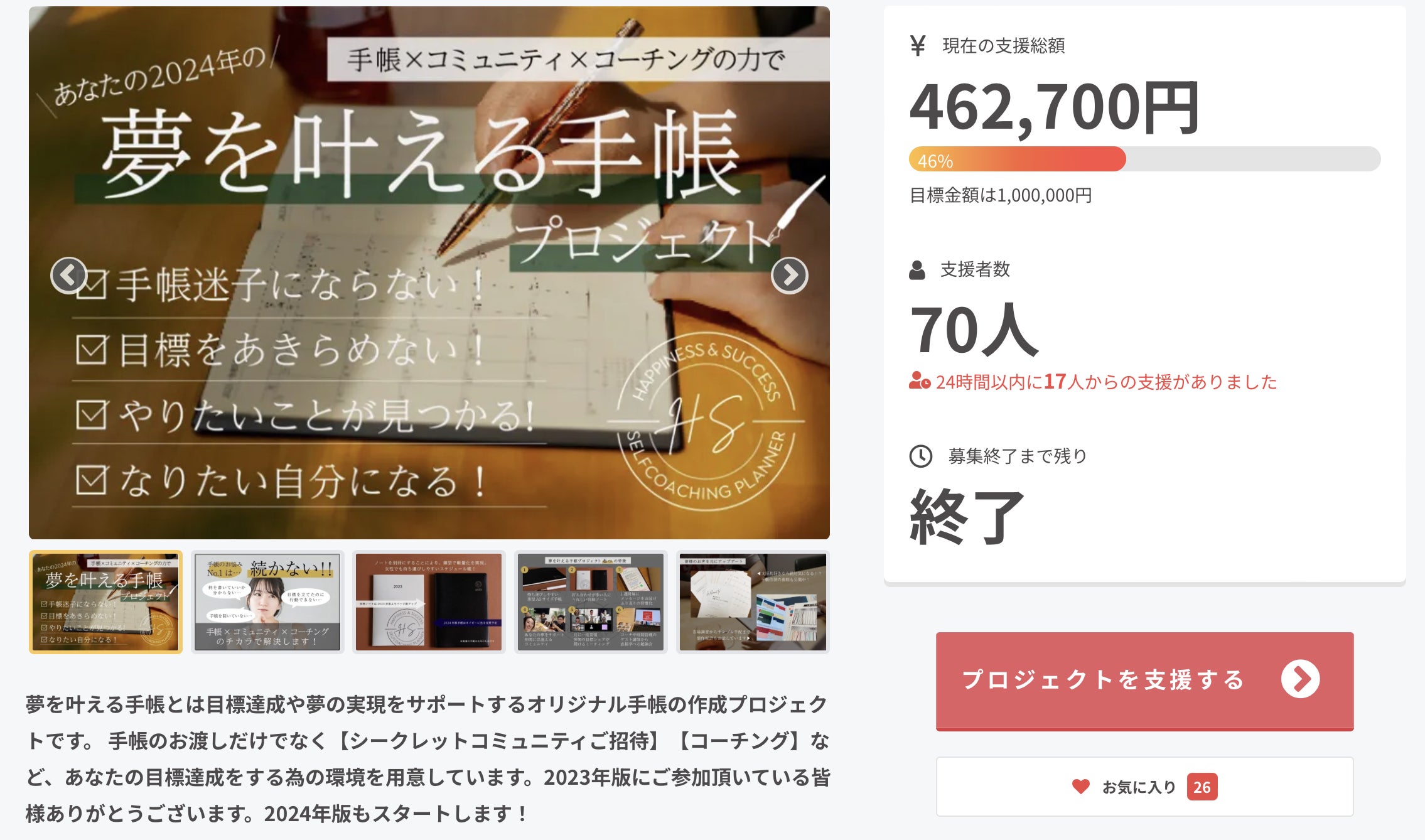The image size is (1425, 840).
Task: Click the main 夢を叶える手帳 banner image
Action: (429, 272)
